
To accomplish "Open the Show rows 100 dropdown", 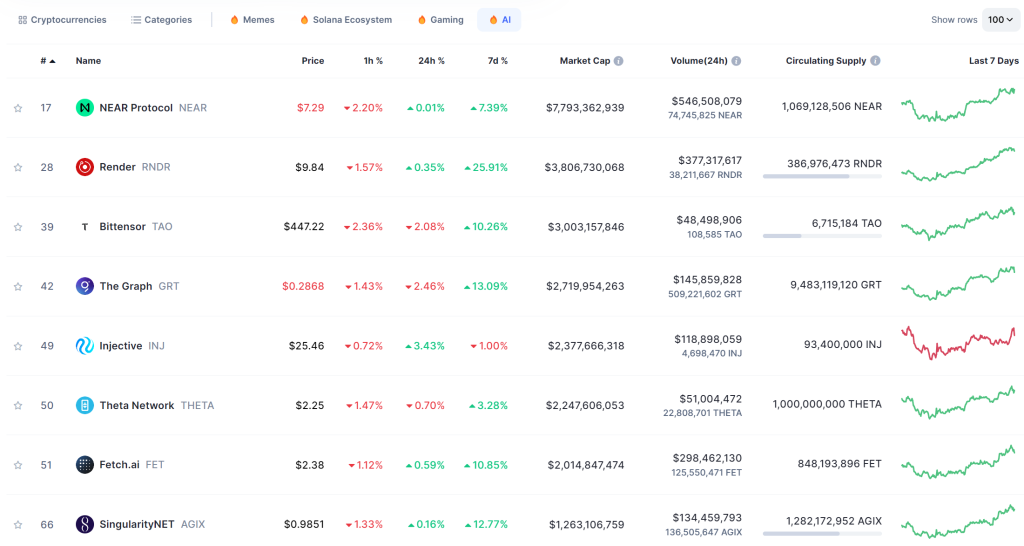I will pyautogui.click(x=1000, y=20).
